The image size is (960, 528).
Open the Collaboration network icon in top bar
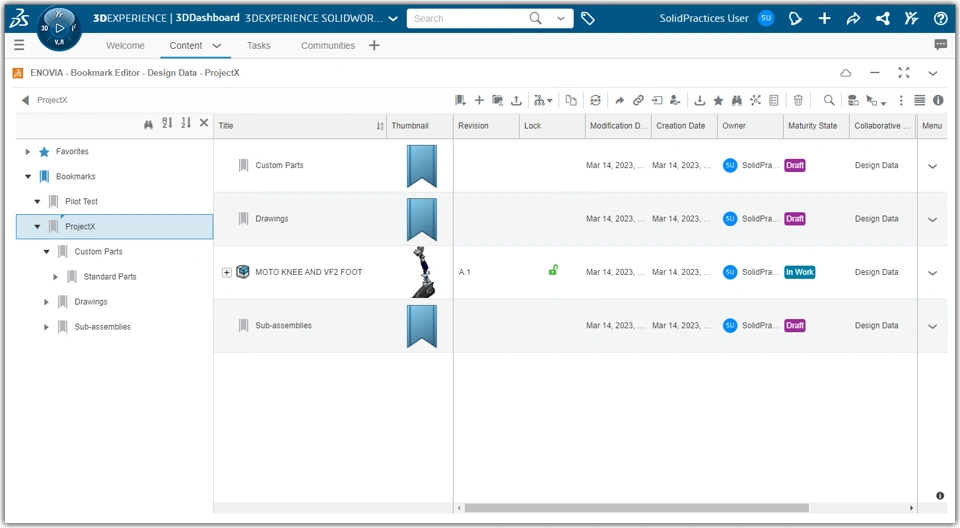pyautogui.click(x=882, y=18)
